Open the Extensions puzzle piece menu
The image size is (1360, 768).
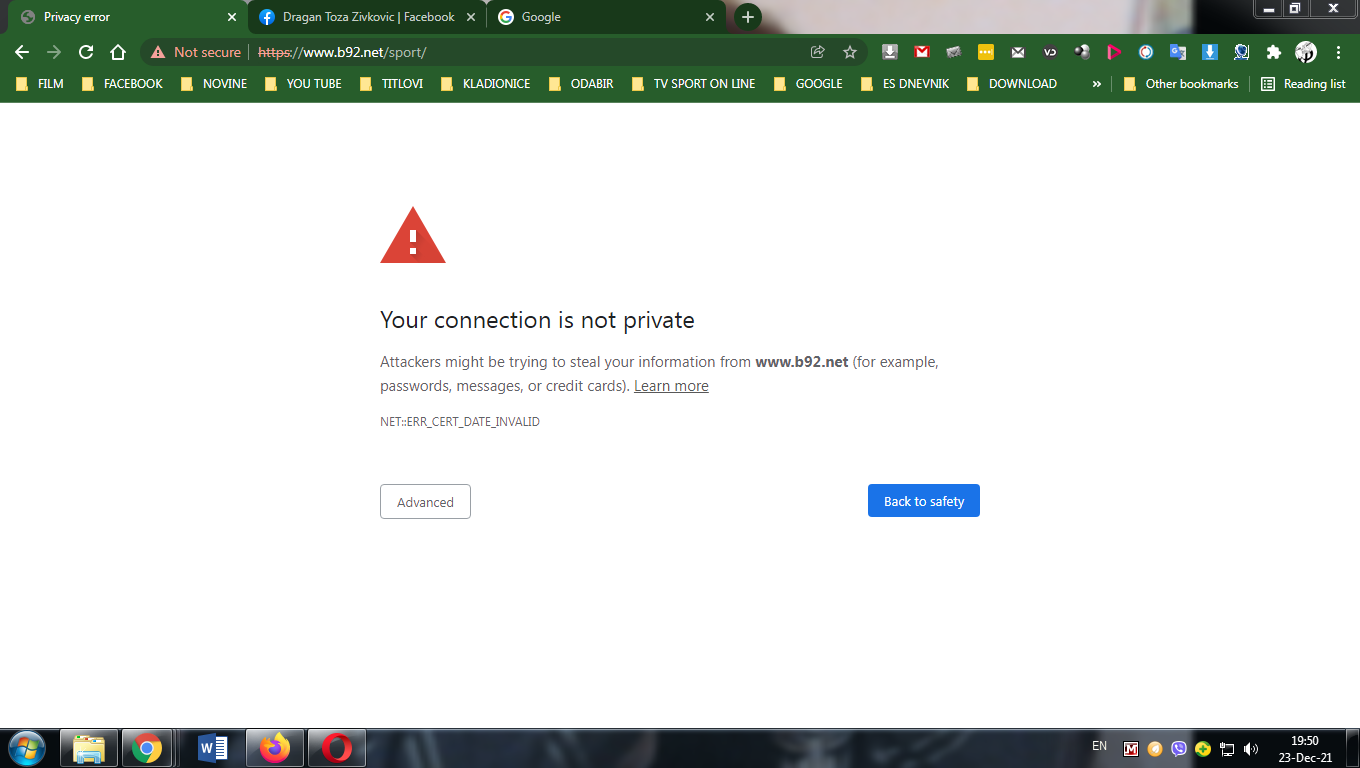click(x=1274, y=52)
